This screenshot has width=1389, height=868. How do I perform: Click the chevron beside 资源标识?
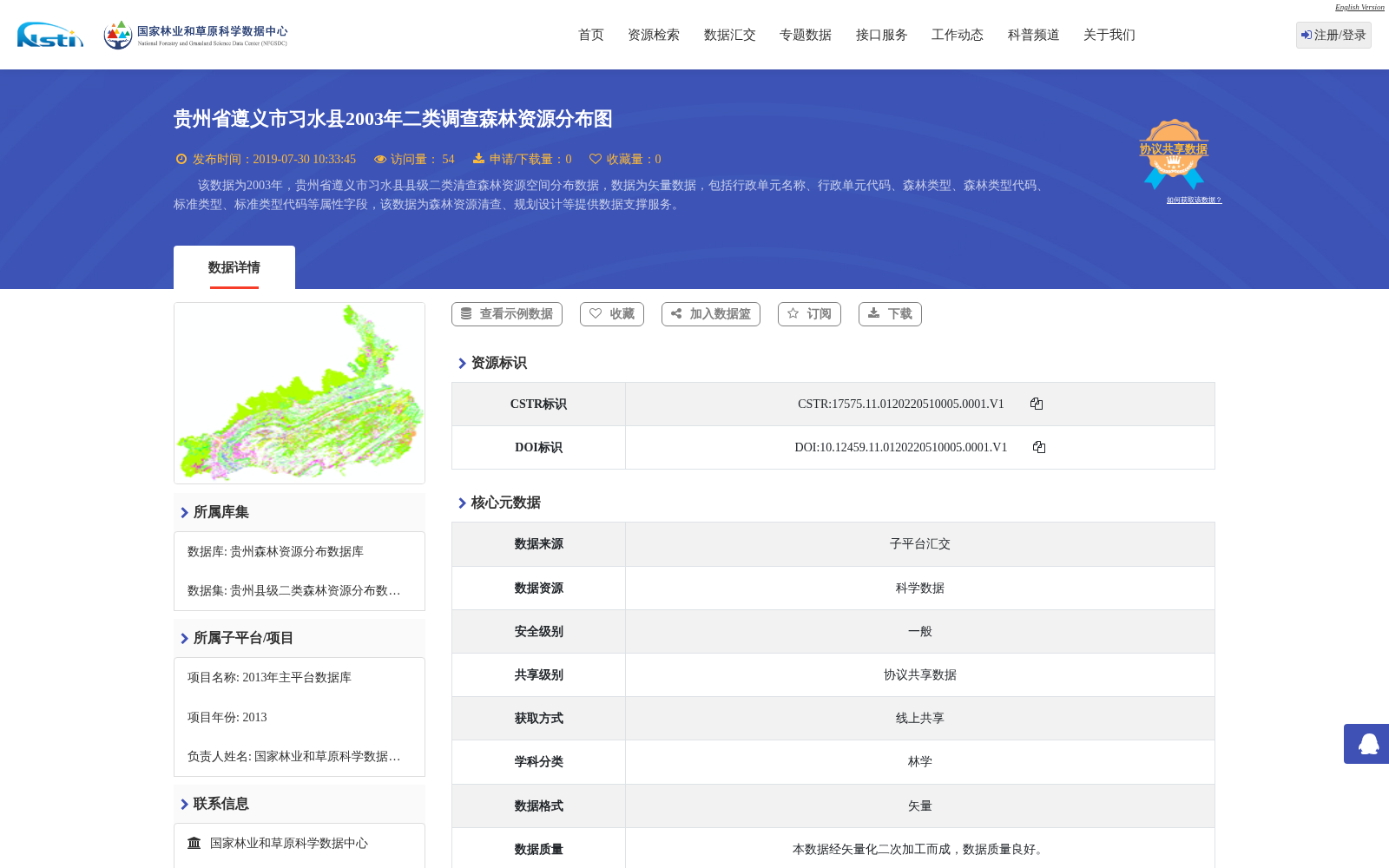click(x=462, y=363)
